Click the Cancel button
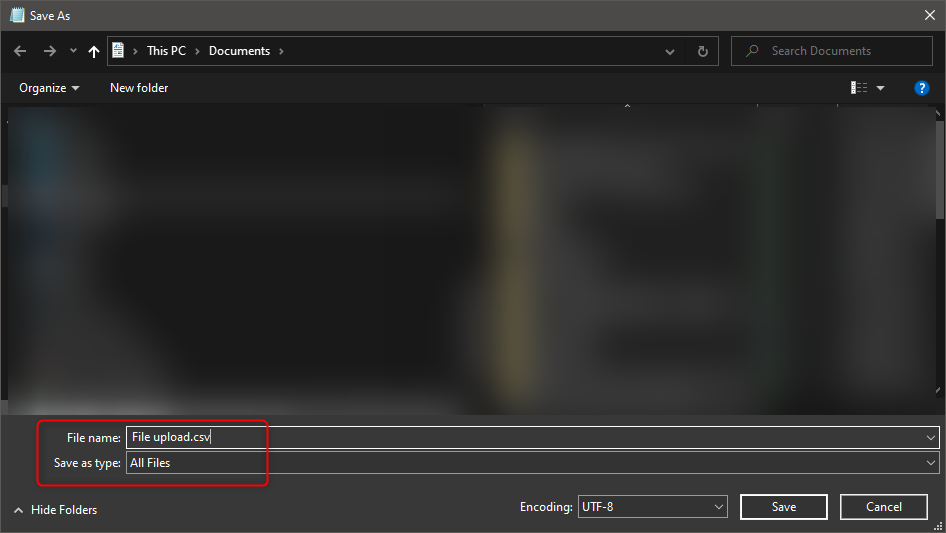This screenshot has width=946, height=533. pos(883,507)
